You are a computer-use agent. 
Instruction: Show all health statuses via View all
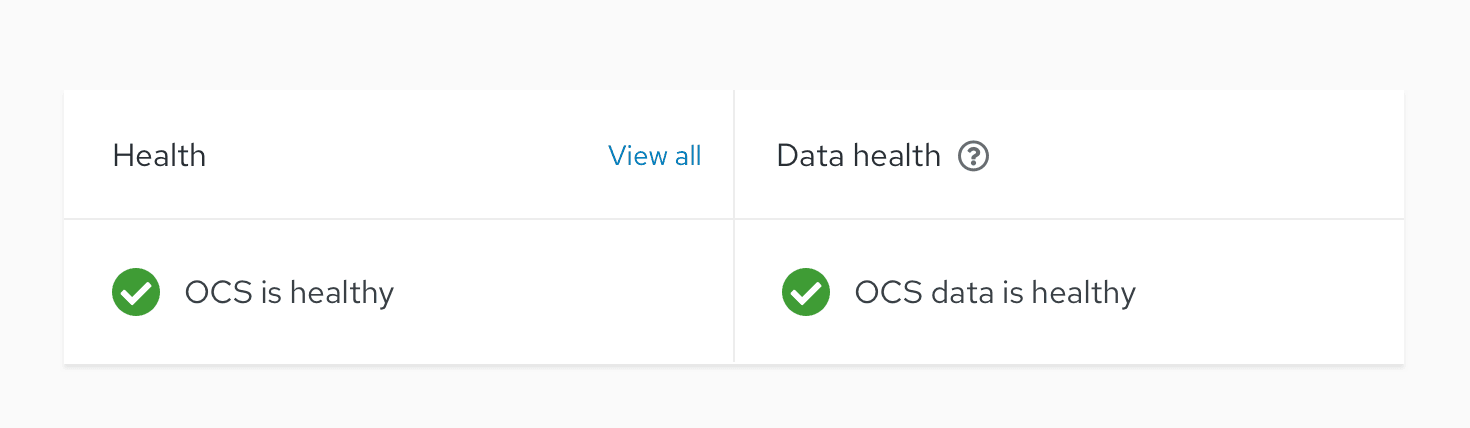point(654,156)
